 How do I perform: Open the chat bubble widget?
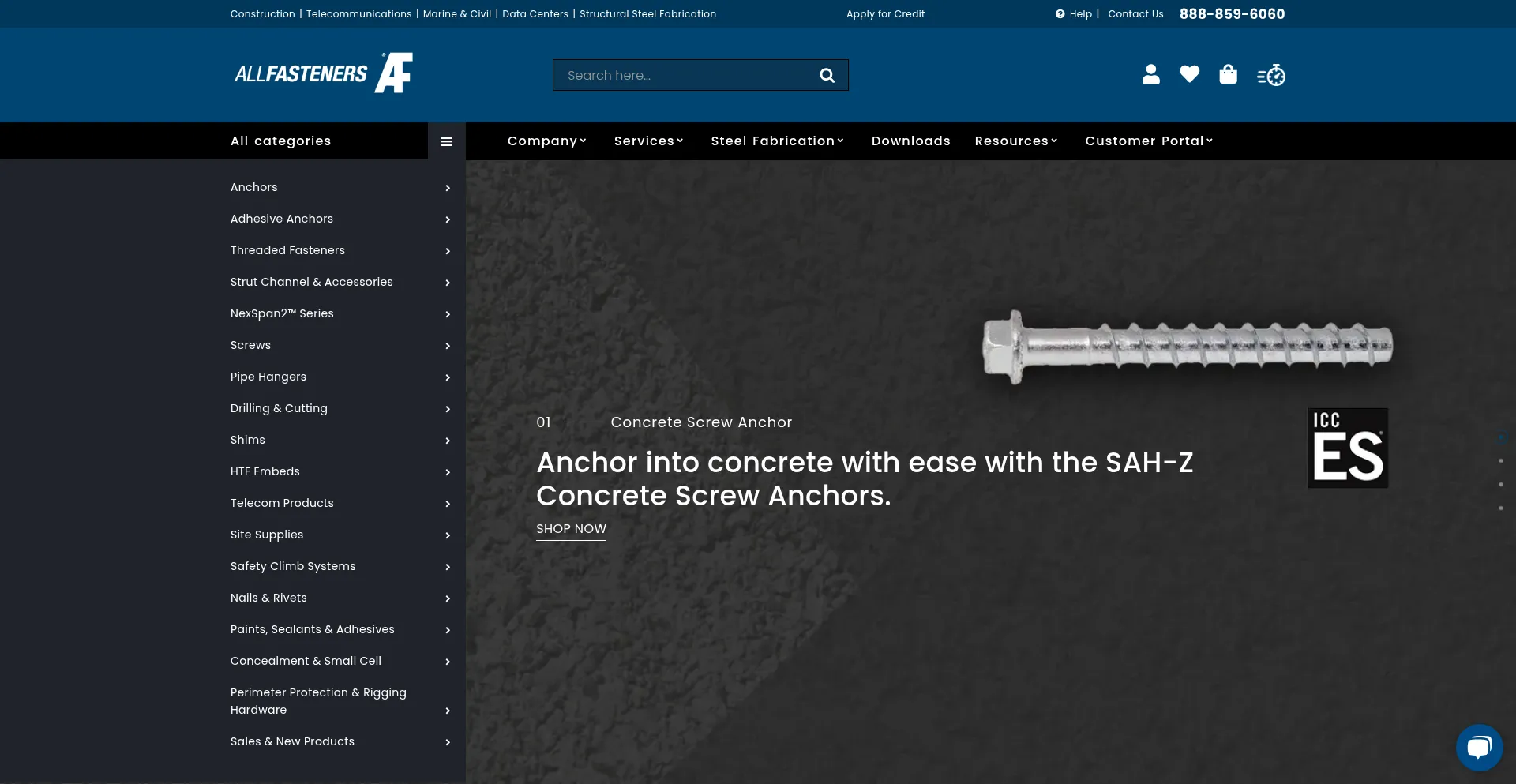coord(1478,746)
